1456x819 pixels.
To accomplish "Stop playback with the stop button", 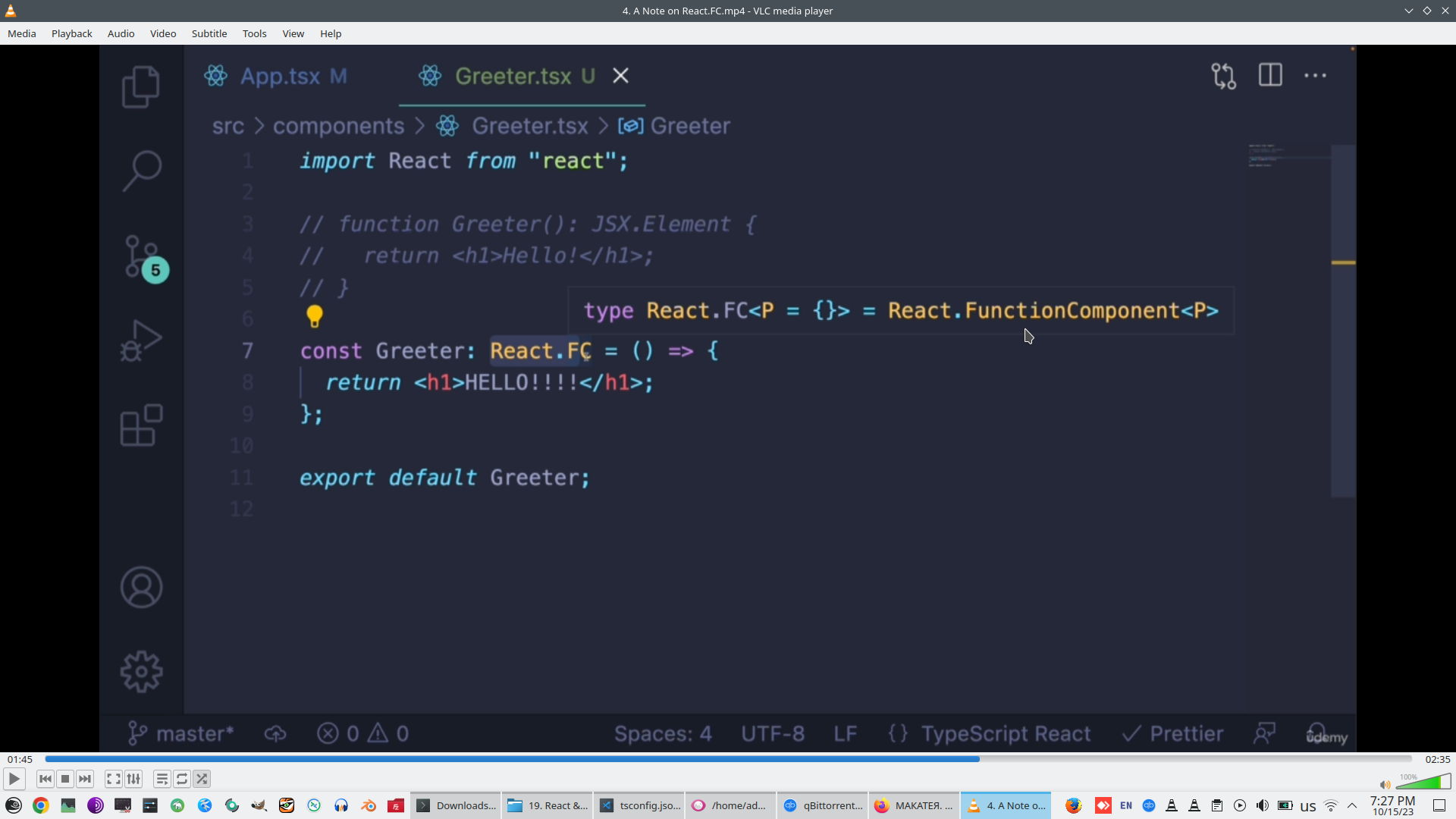I will click(x=65, y=779).
